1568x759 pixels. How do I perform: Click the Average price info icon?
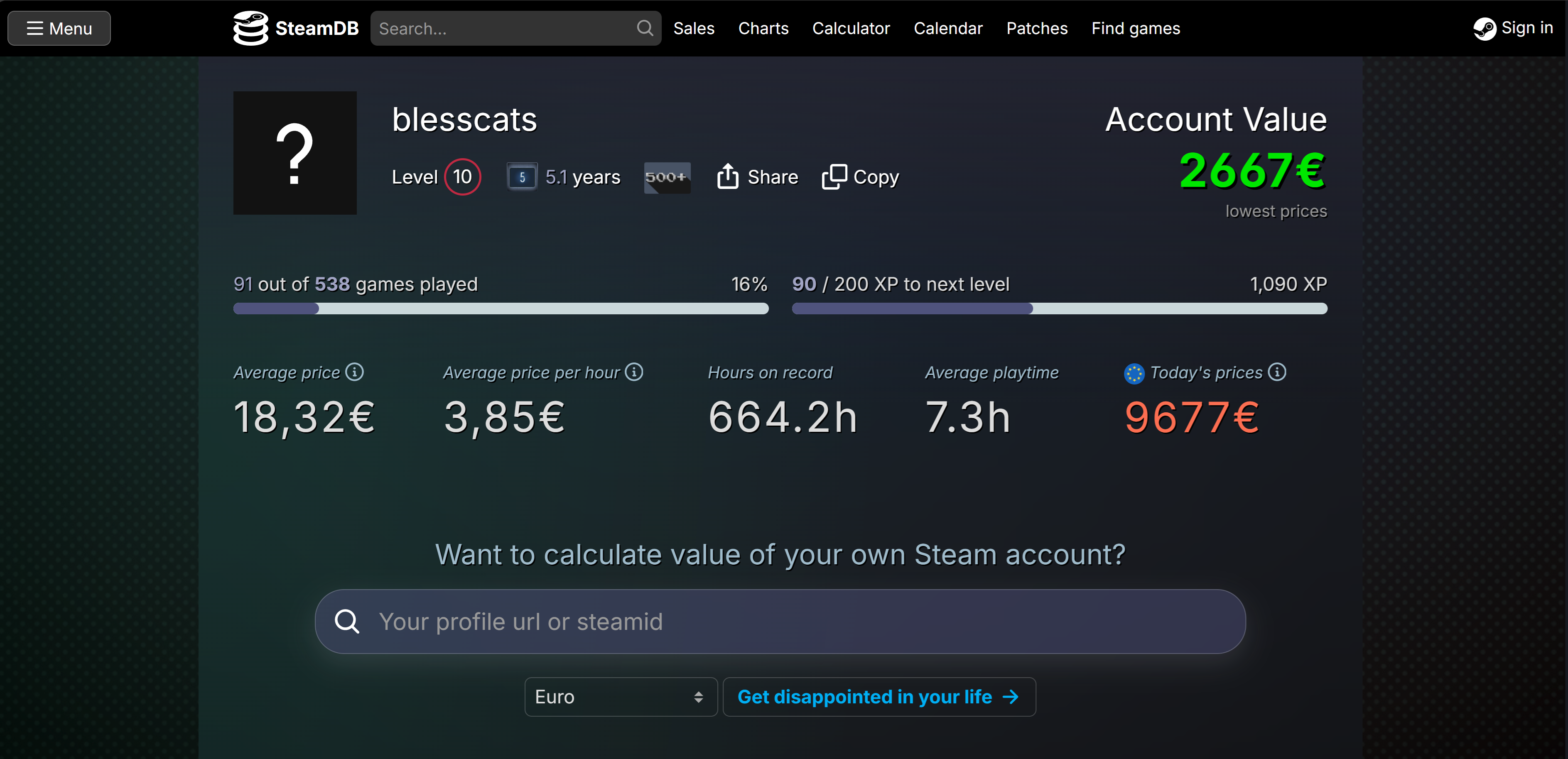[x=354, y=372]
